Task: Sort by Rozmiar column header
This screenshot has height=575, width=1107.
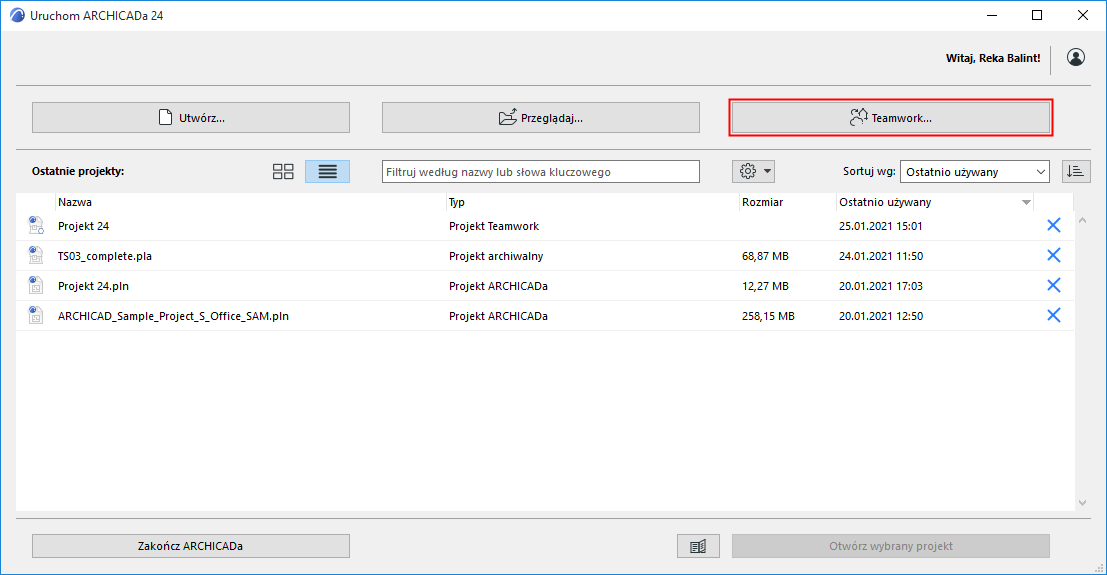Action: click(762, 202)
